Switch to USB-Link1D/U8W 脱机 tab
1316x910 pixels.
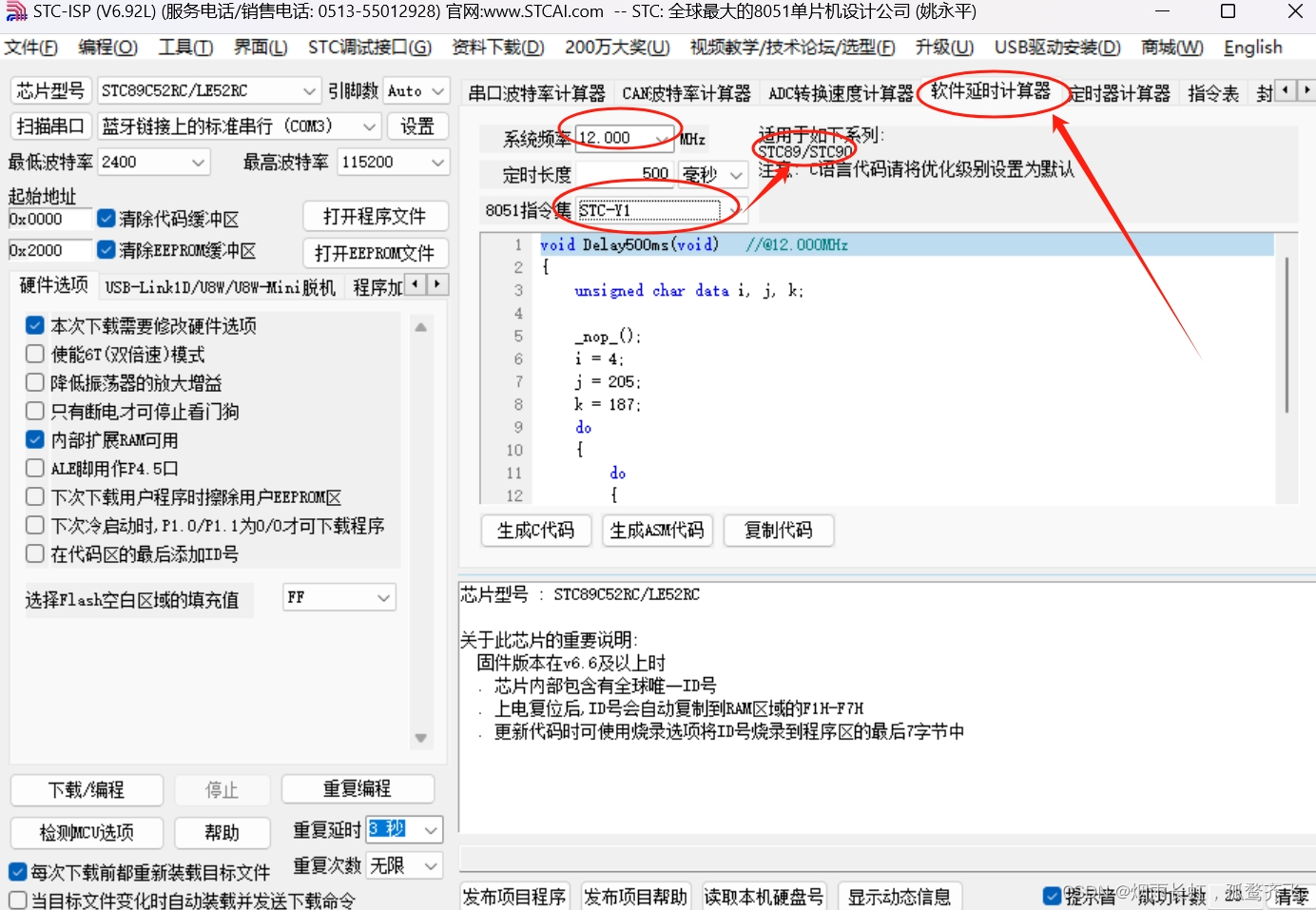[x=220, y=287]
